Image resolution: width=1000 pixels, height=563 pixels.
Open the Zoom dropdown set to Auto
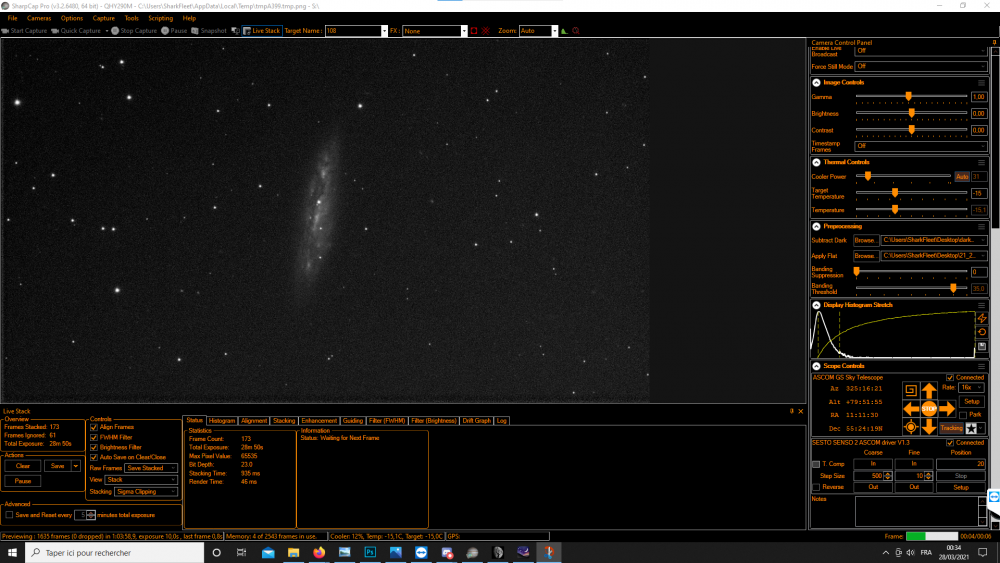click(x=554, y=31)
